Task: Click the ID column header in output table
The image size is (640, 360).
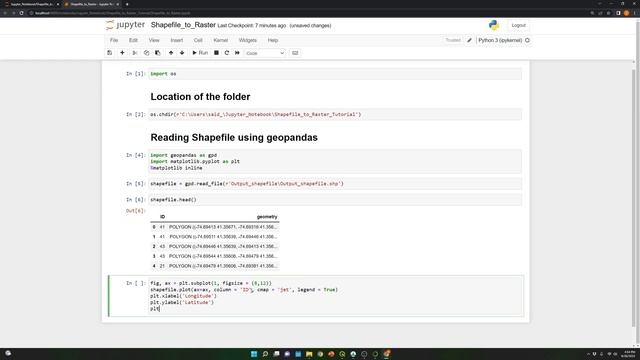Action: 162,217
